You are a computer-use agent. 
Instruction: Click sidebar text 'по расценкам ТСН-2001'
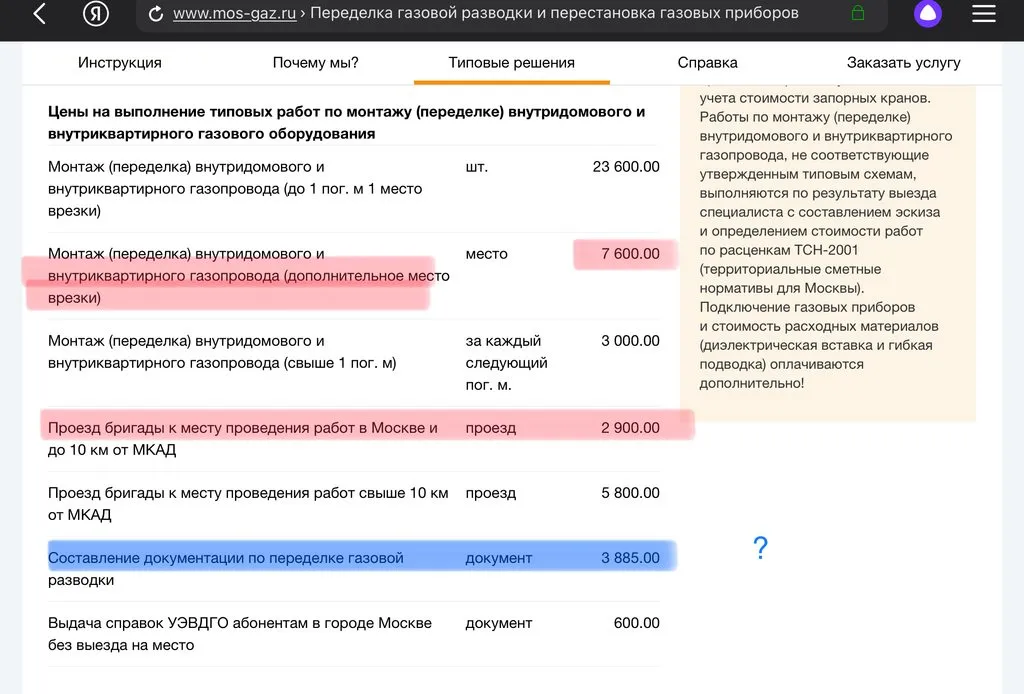778,250
